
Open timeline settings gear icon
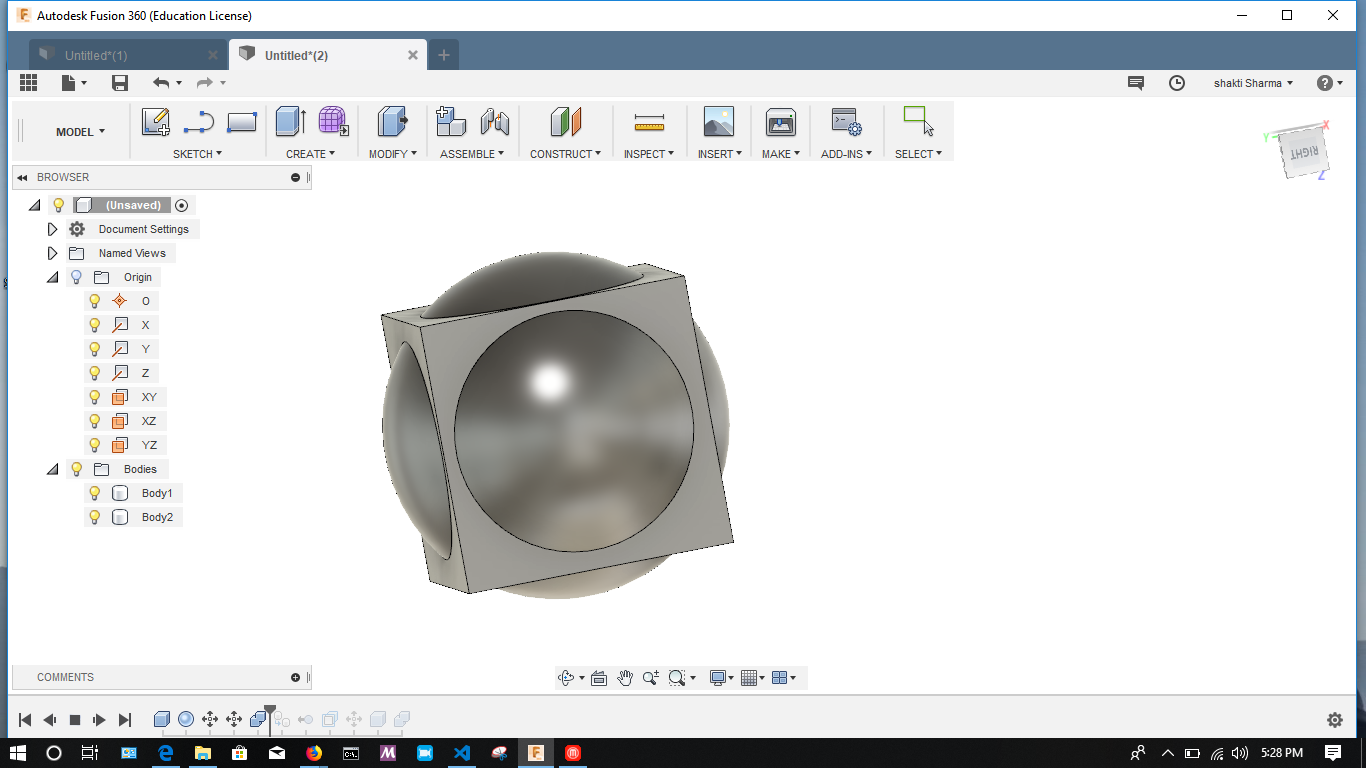pos(1334,720)
